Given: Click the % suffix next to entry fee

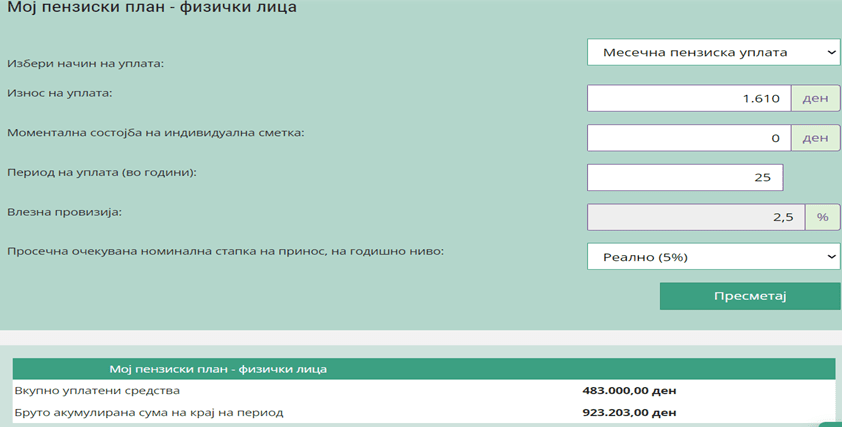Looking at the screenshot, I should coord(822,217).
